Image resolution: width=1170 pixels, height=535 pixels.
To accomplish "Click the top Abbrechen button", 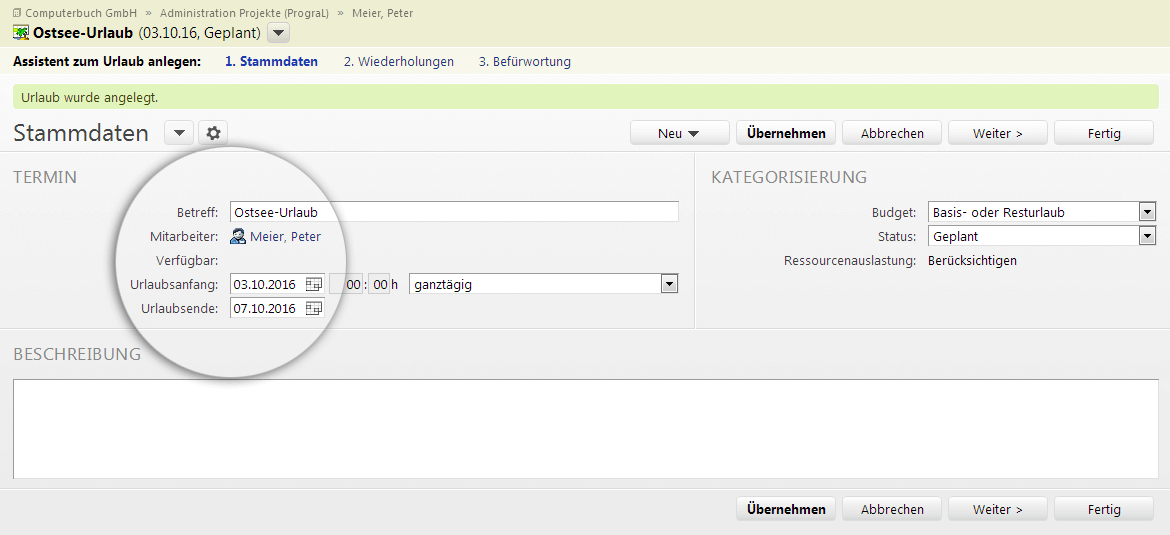I will [892, 134].
